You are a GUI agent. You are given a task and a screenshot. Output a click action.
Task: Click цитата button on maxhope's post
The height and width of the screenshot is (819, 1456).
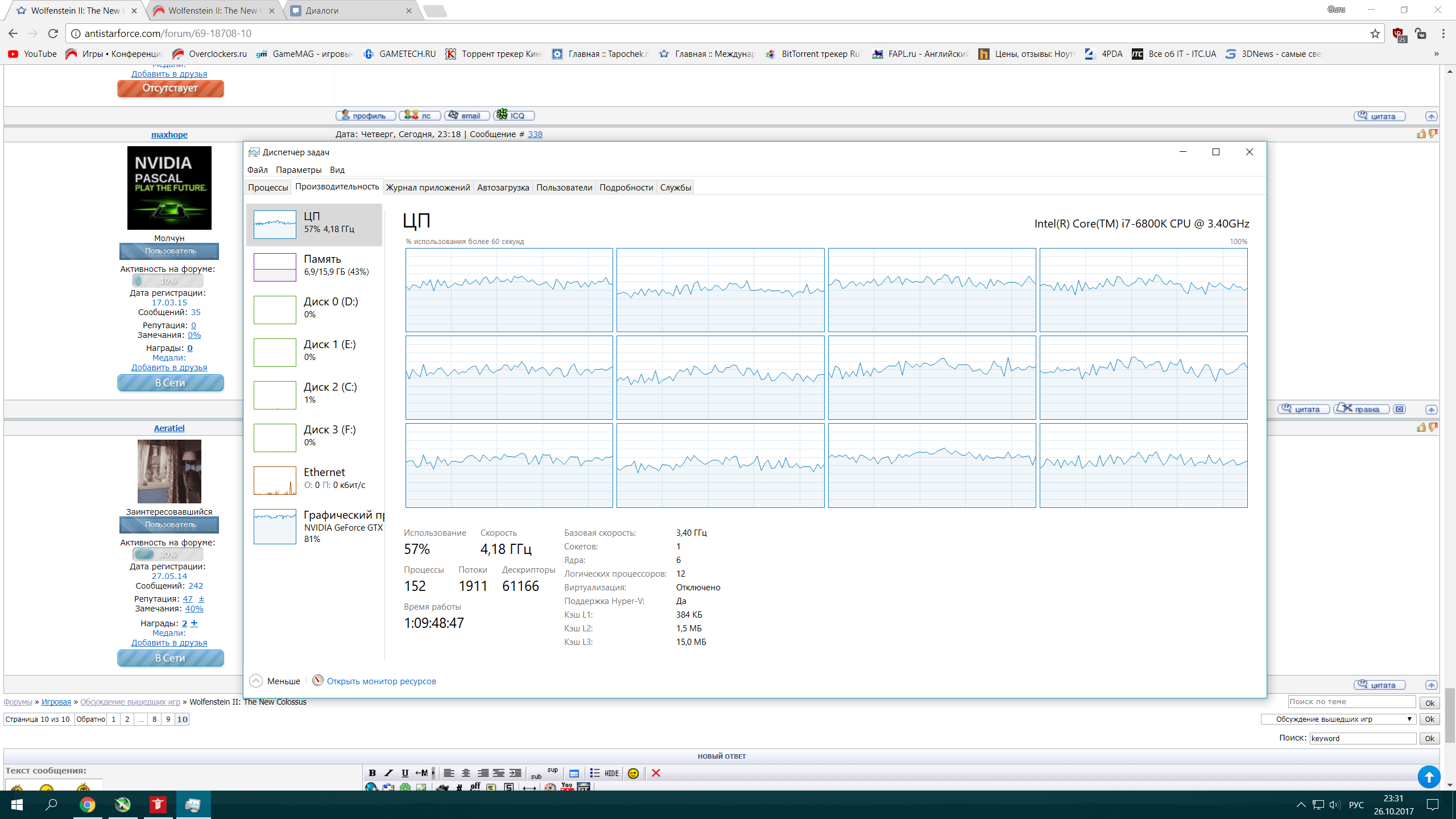point(1303,409)
